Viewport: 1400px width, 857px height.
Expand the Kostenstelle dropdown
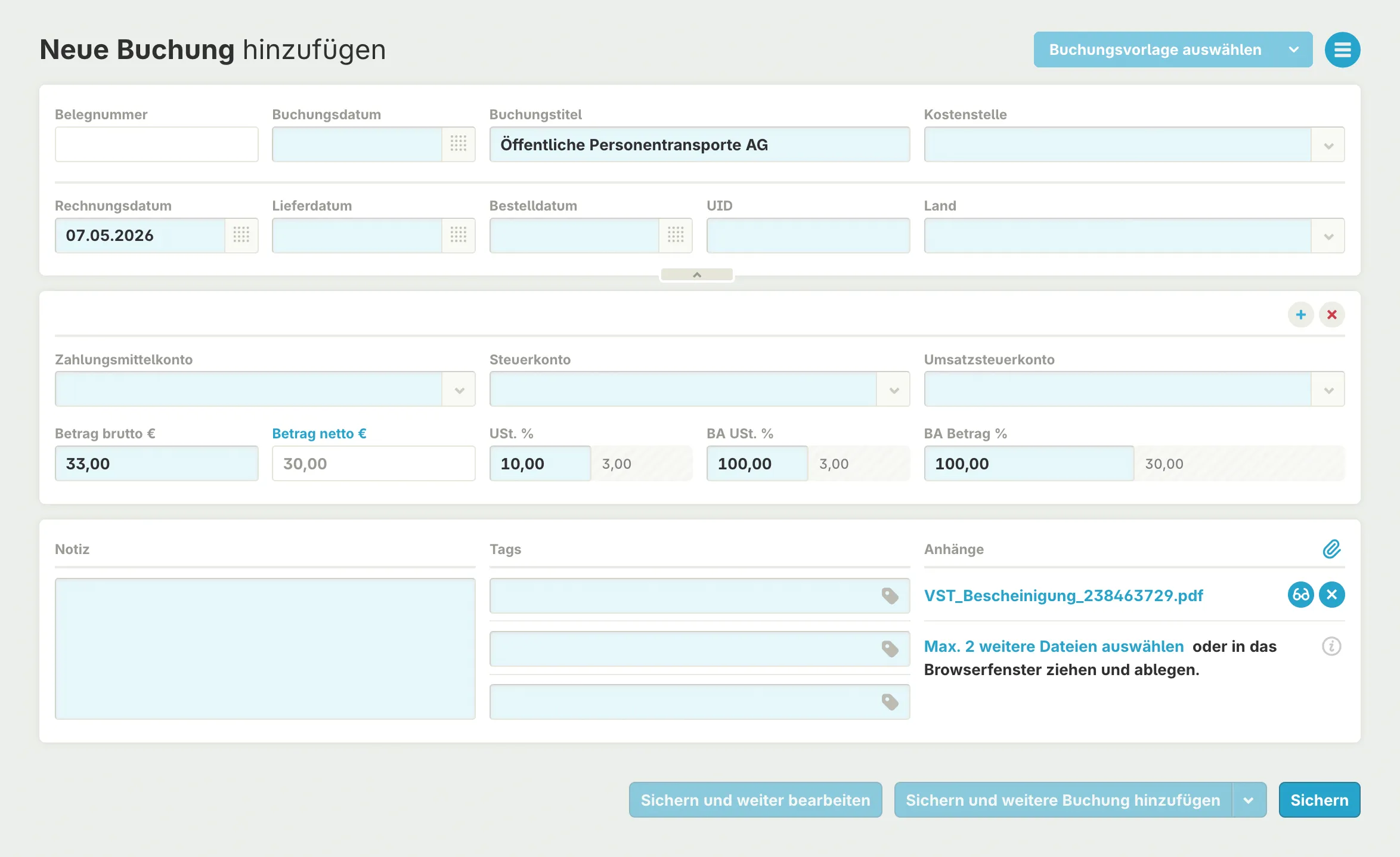[1328, 145]
